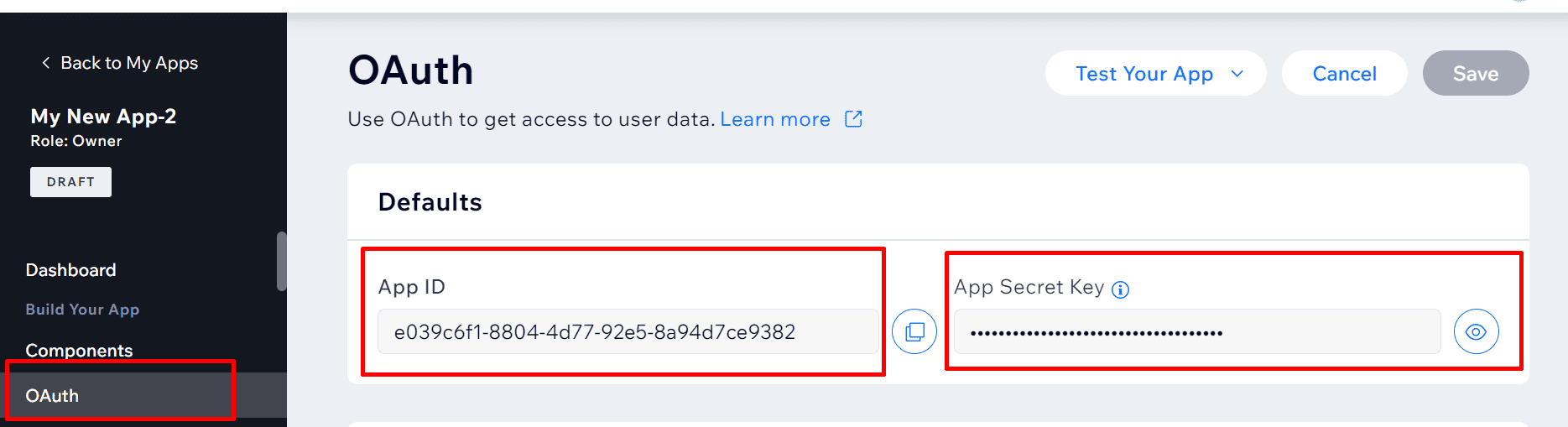Image resolution: width=1568 pixels, height=427 pixels.
Task: Open the external link icon beside Learn more
Action: coord(853,119)
